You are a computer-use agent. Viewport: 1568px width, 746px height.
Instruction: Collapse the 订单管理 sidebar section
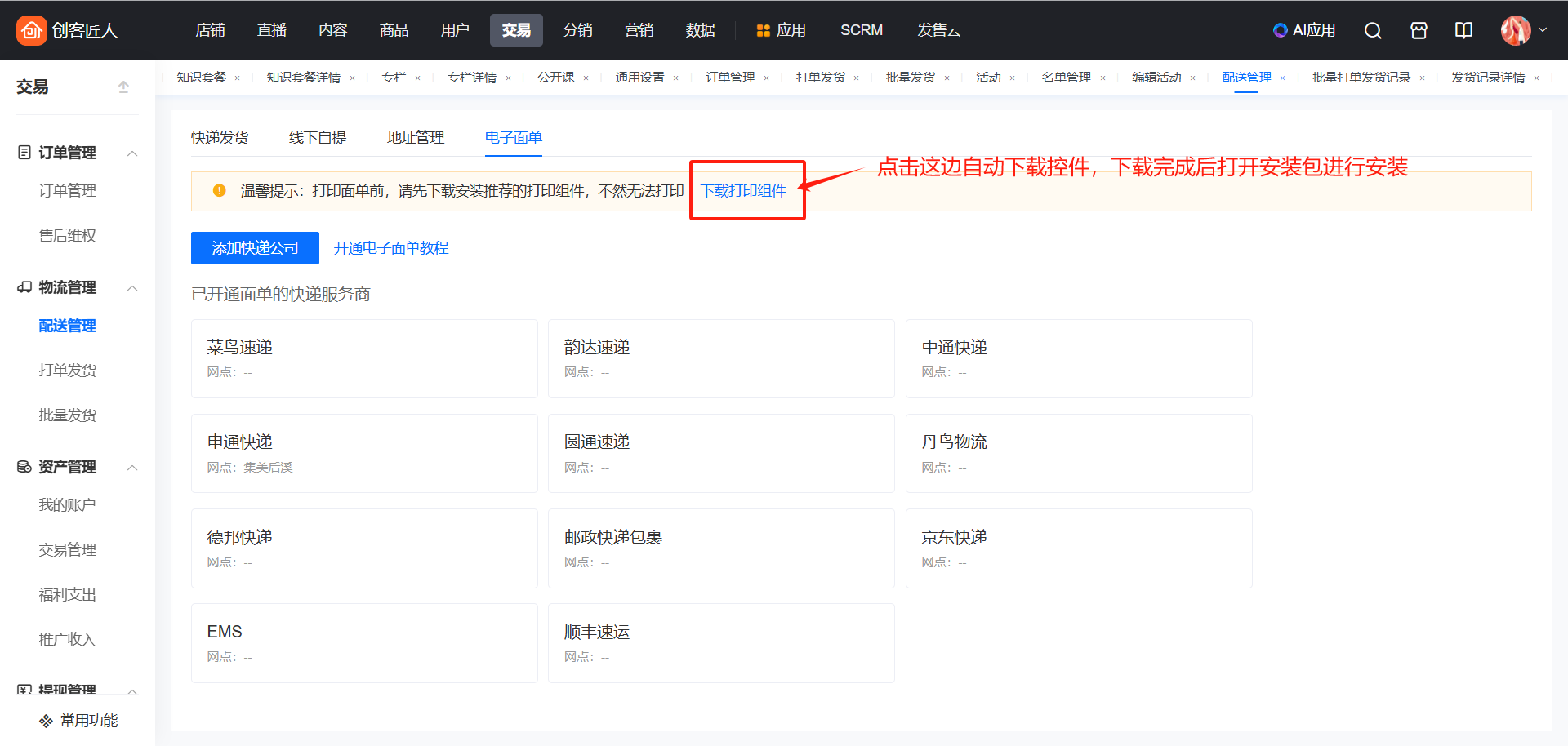(132, 153)
